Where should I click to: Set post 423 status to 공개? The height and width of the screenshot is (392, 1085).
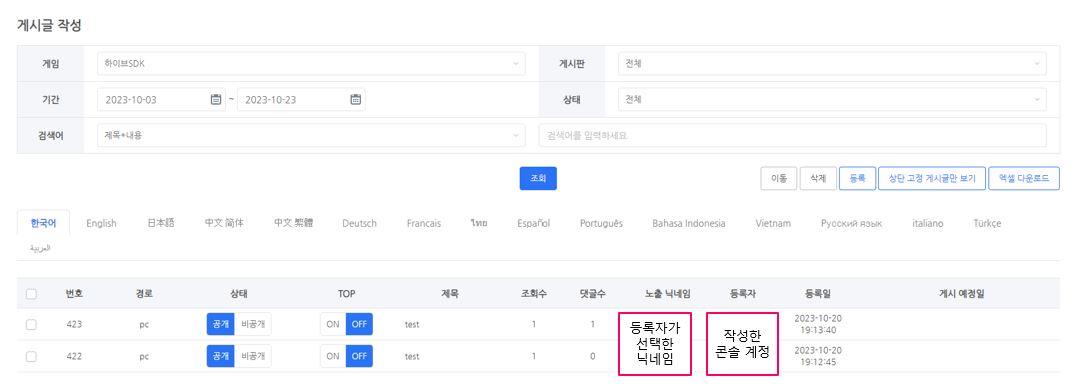[220, 324]
